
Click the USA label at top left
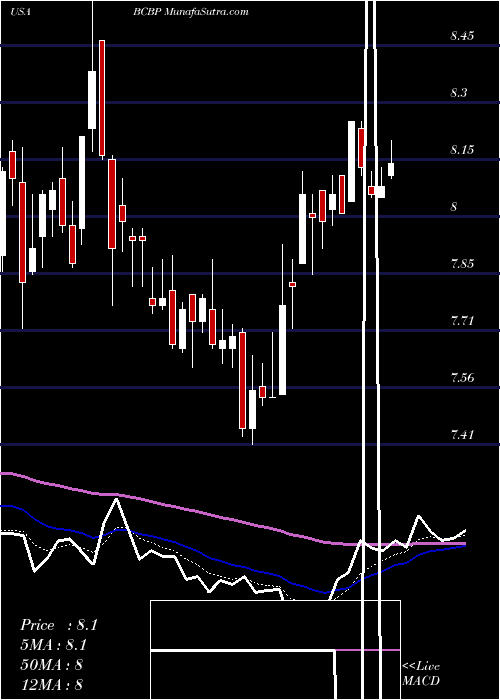pyautogui.click(x=21, y=12)
